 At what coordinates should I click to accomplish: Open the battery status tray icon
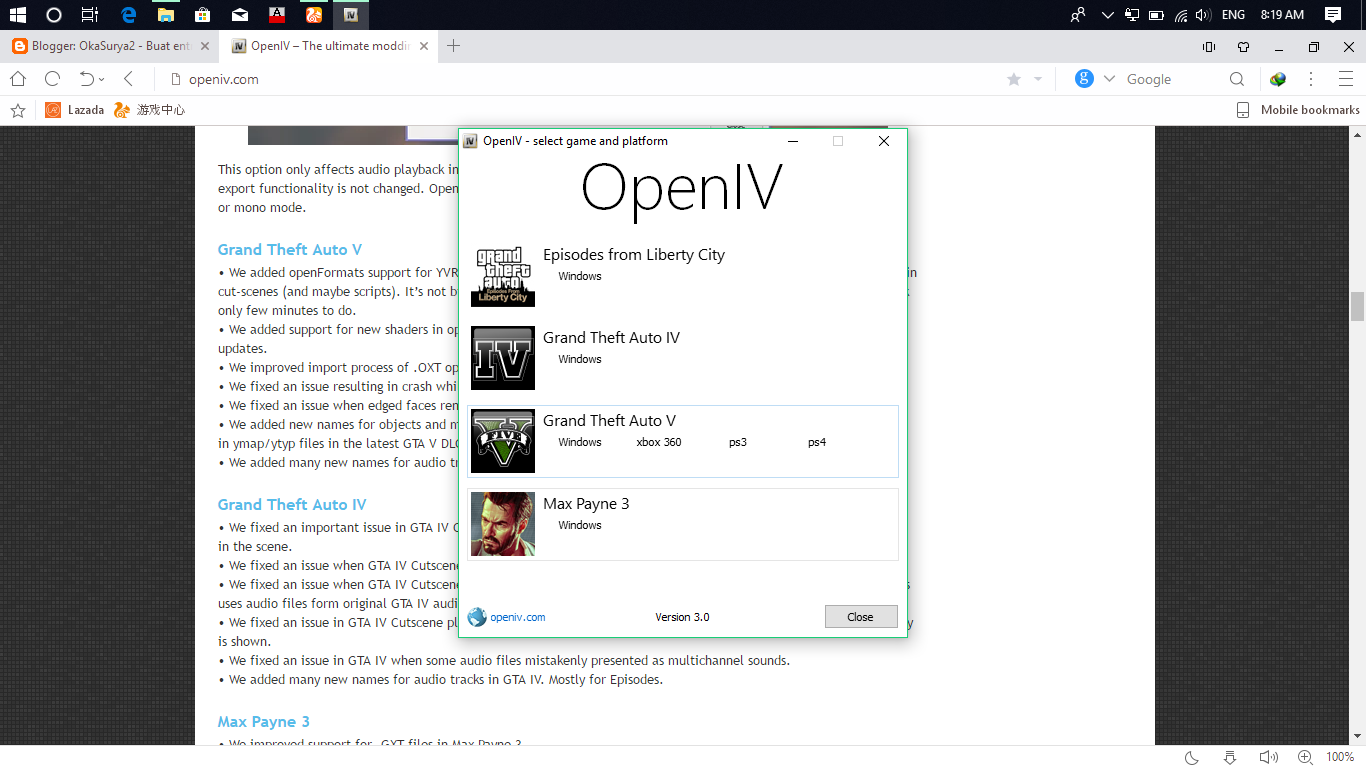point(1156,15)
